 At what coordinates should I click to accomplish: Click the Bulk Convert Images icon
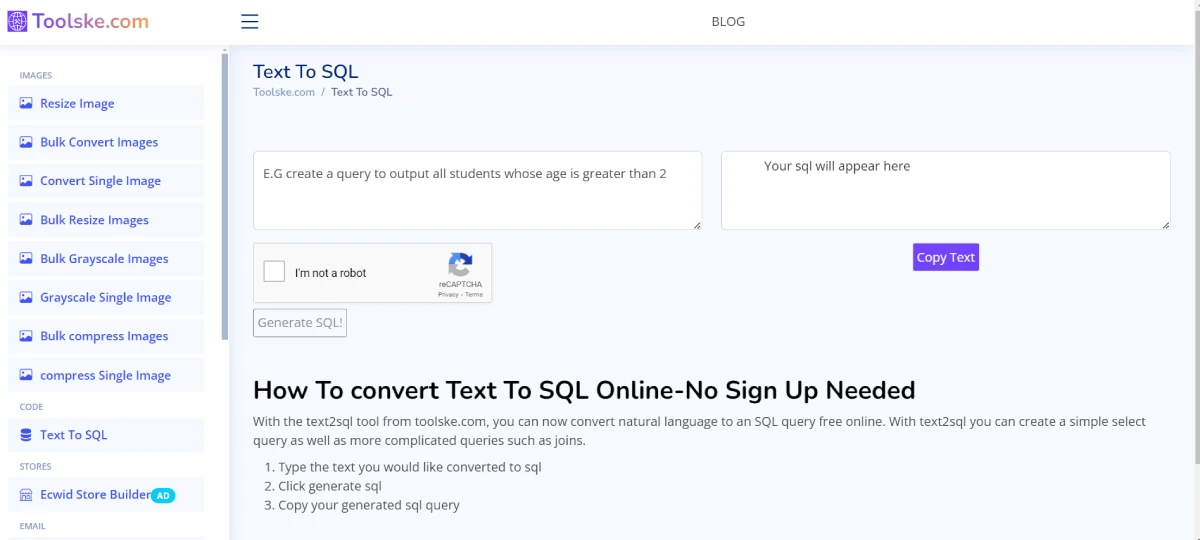pos(26,142)
